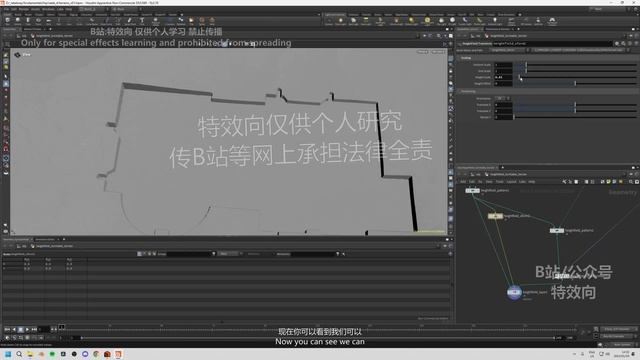Click the Translate X slider handle
Viewport: 640px width, 360px height.
[x=575, y=104]
